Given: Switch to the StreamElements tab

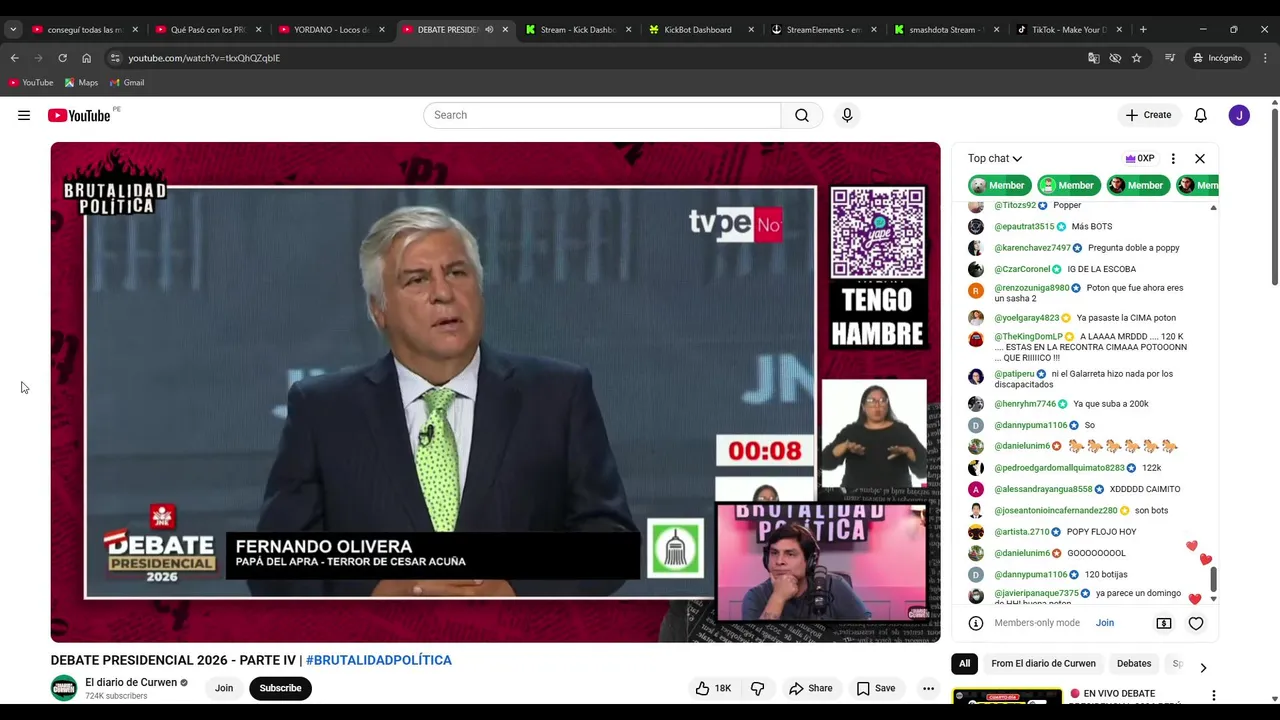Looking at the screenshot, I should 824,30.
